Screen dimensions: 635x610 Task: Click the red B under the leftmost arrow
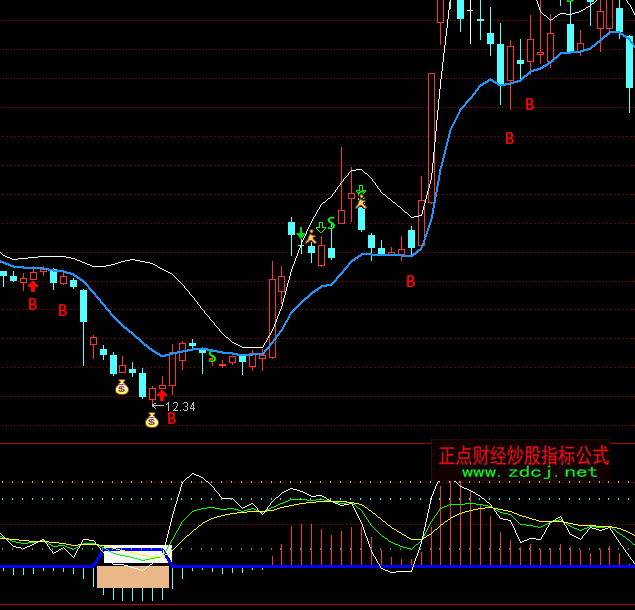click(32, 303)
